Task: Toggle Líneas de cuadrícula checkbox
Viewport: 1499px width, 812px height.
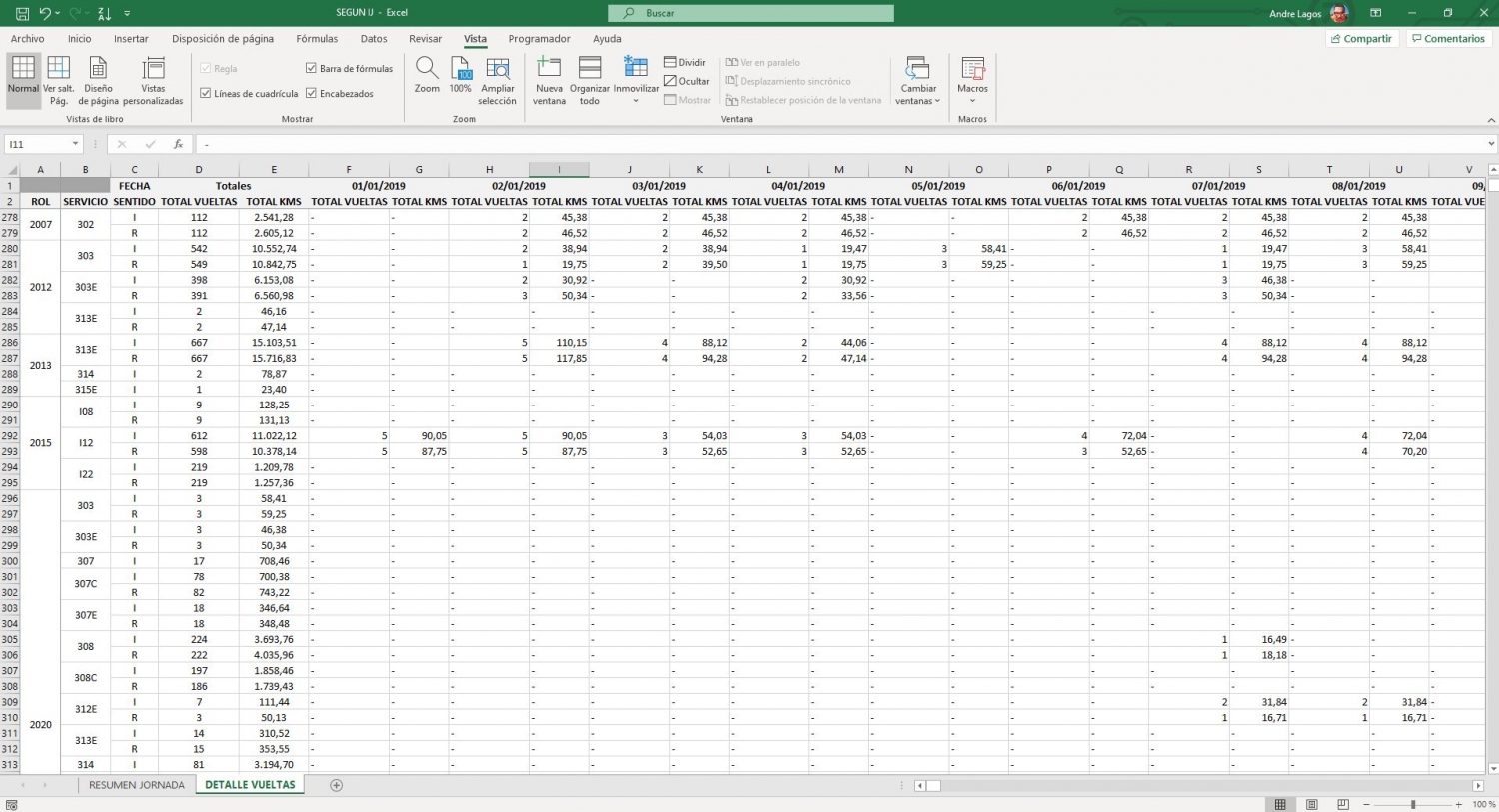Action: click(x=205, y=93)
